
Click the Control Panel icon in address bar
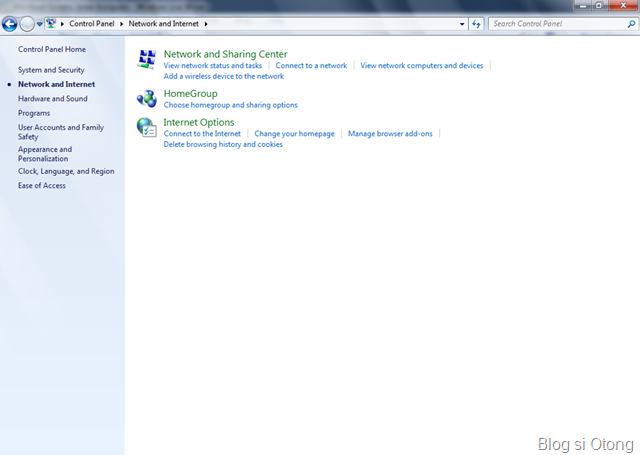tap(51, 24)
